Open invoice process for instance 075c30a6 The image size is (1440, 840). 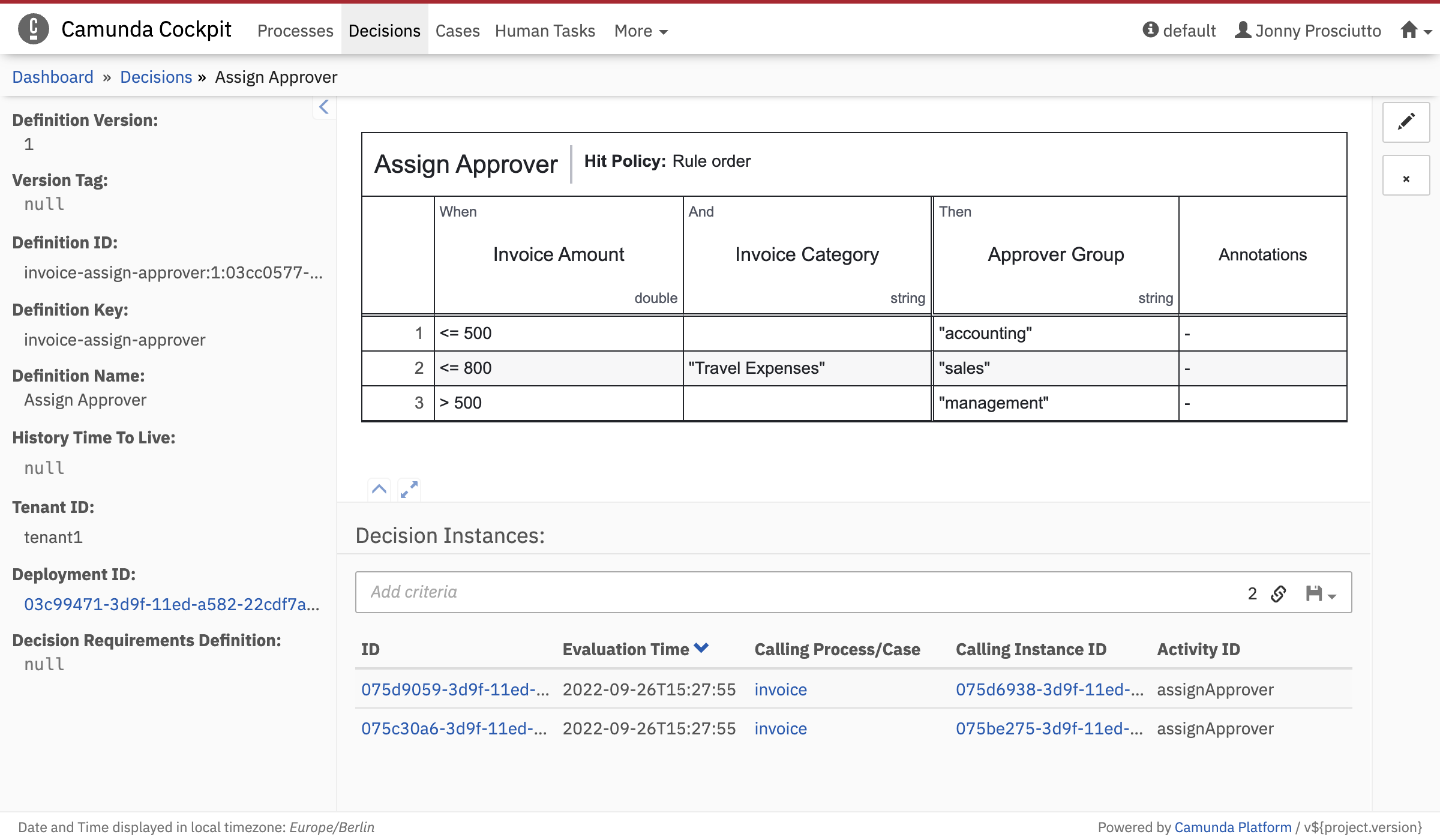point(781,728)
